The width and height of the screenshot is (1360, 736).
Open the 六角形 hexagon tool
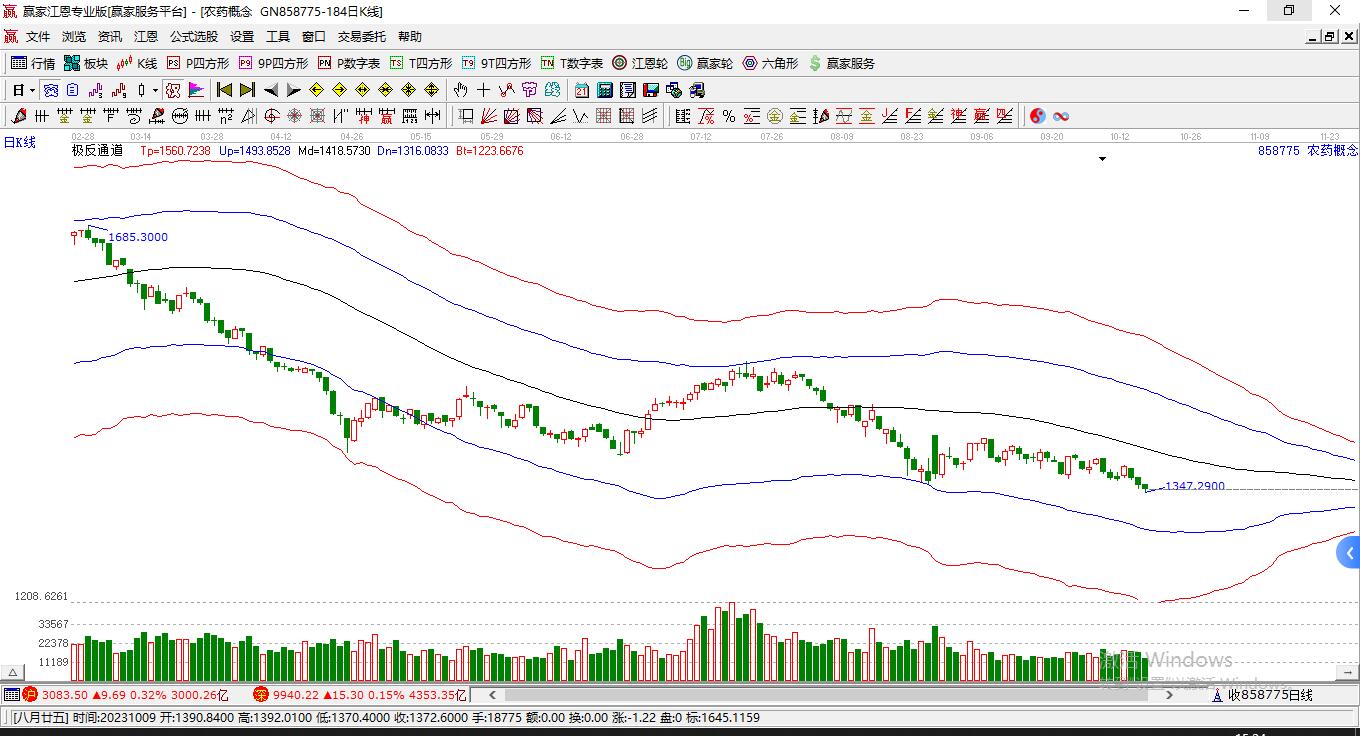[x=770, y=63]
